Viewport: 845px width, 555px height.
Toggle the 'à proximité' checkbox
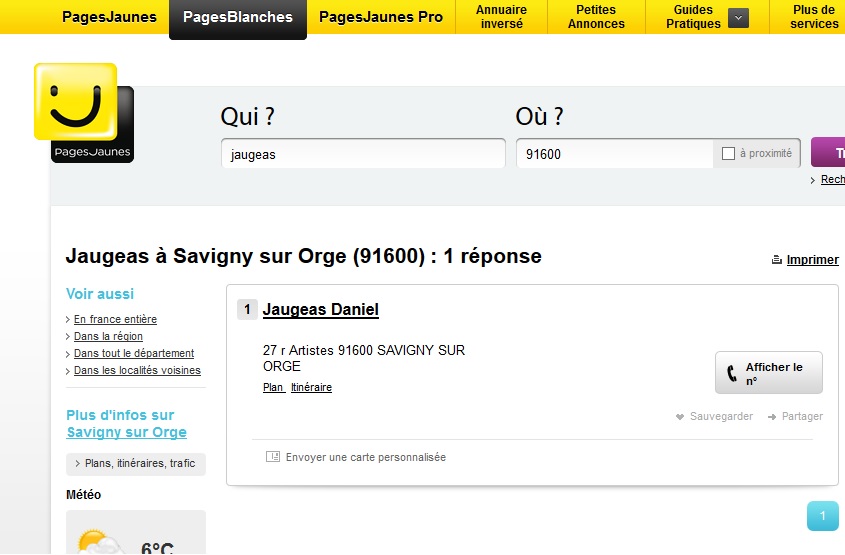click(728, 154)
